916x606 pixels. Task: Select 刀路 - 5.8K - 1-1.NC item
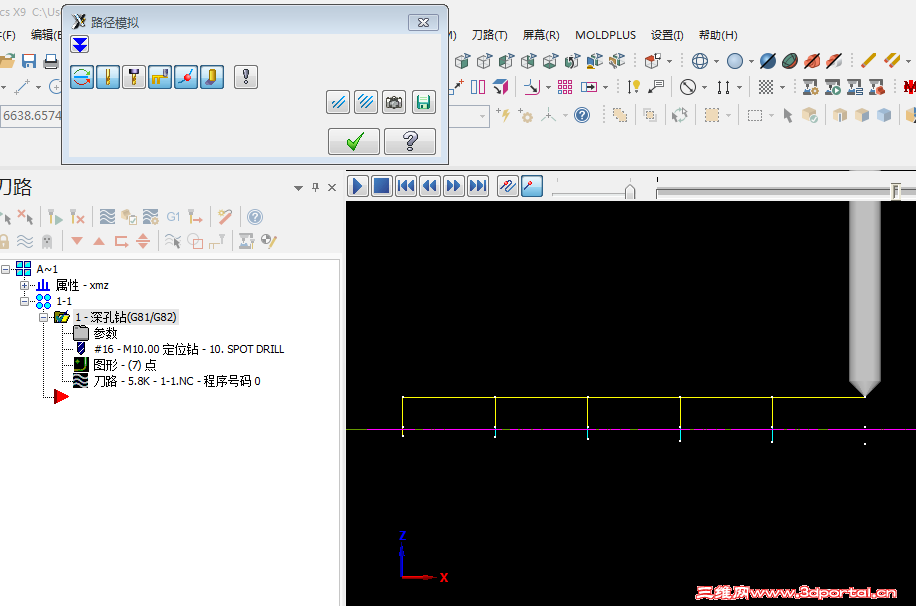[177, 381]
